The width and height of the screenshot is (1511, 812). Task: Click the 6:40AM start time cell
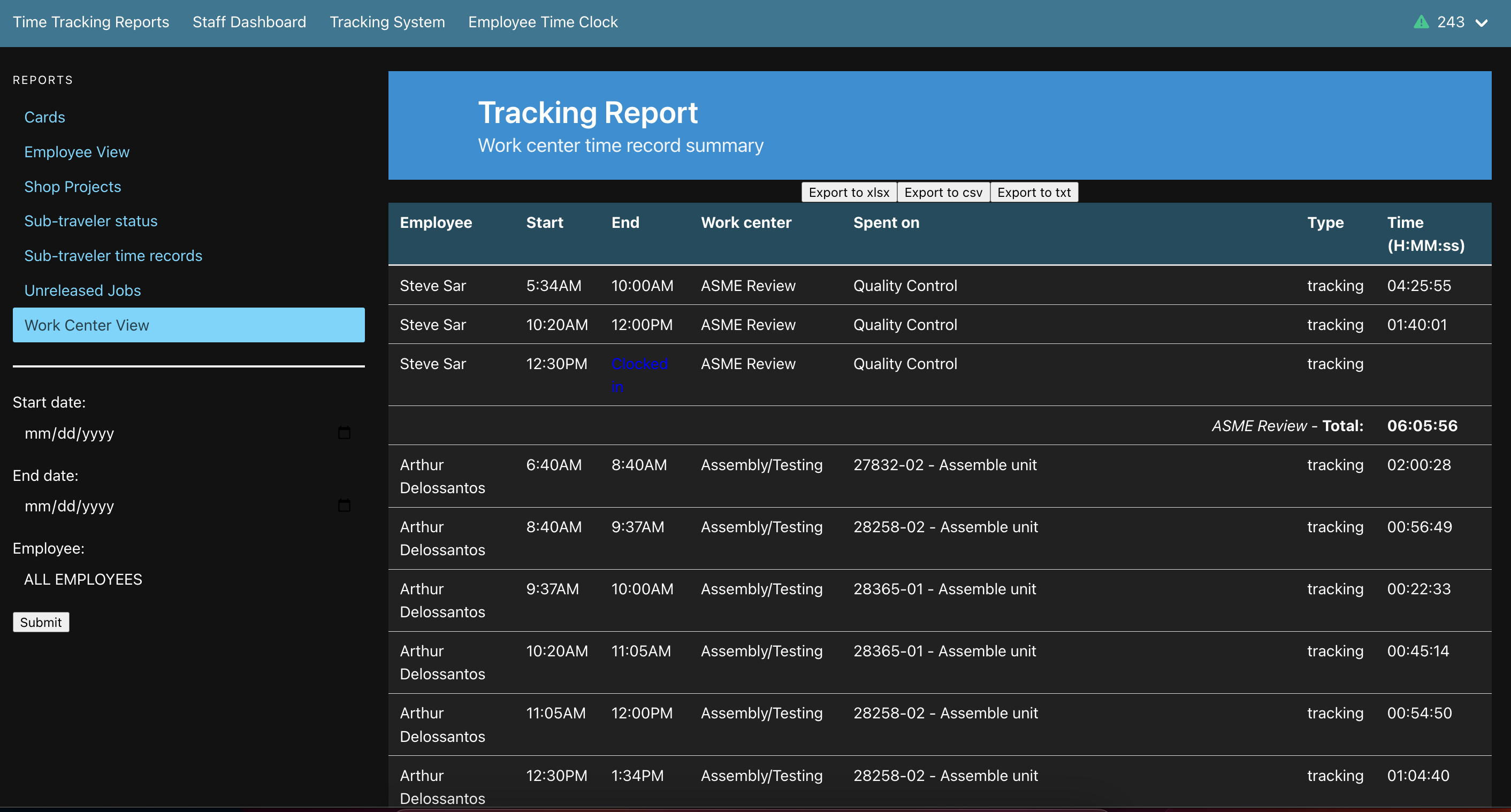tap(554, 465)
